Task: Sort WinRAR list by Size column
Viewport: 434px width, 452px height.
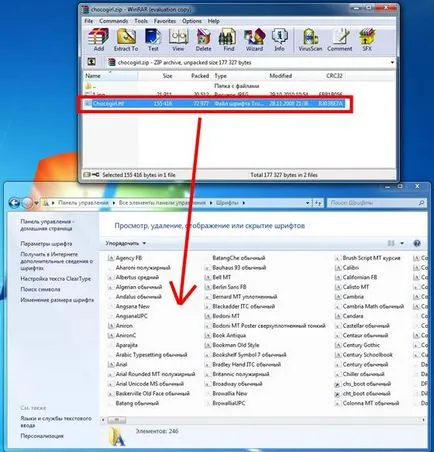Action: pyautogui.click(x=167, y=76)
